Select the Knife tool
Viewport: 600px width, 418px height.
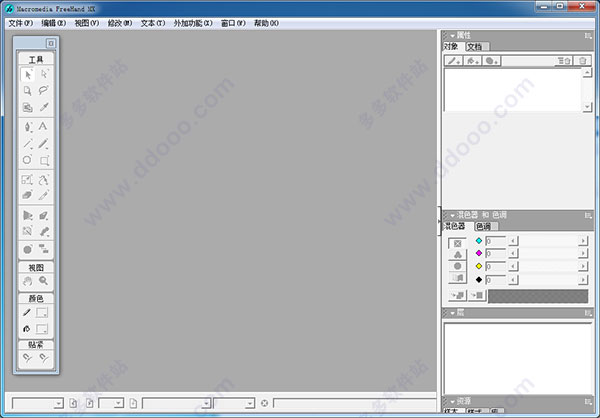pyautogui.click(x=44, y=195)
